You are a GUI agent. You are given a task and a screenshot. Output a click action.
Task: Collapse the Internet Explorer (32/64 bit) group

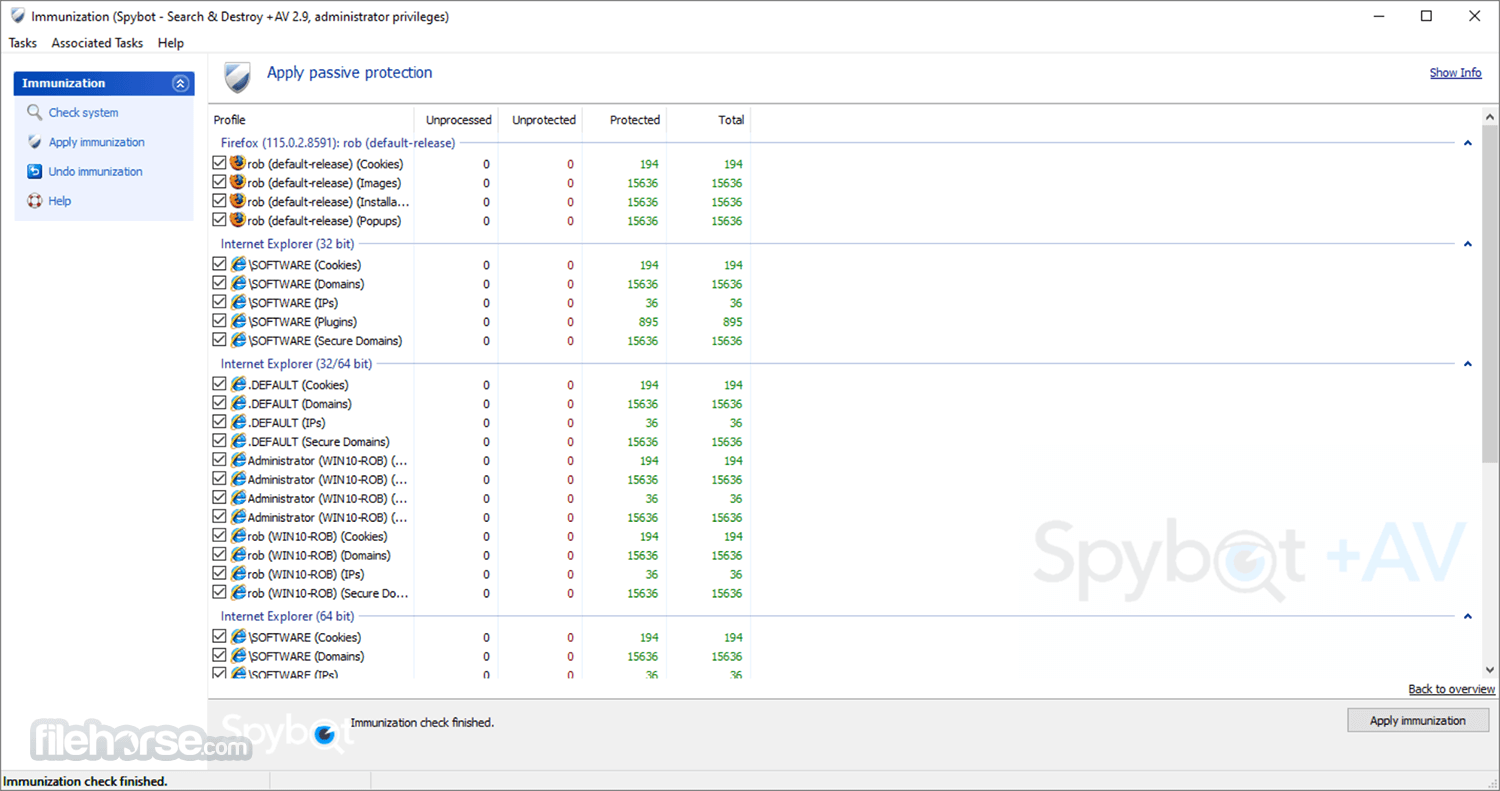point(1467,364)
